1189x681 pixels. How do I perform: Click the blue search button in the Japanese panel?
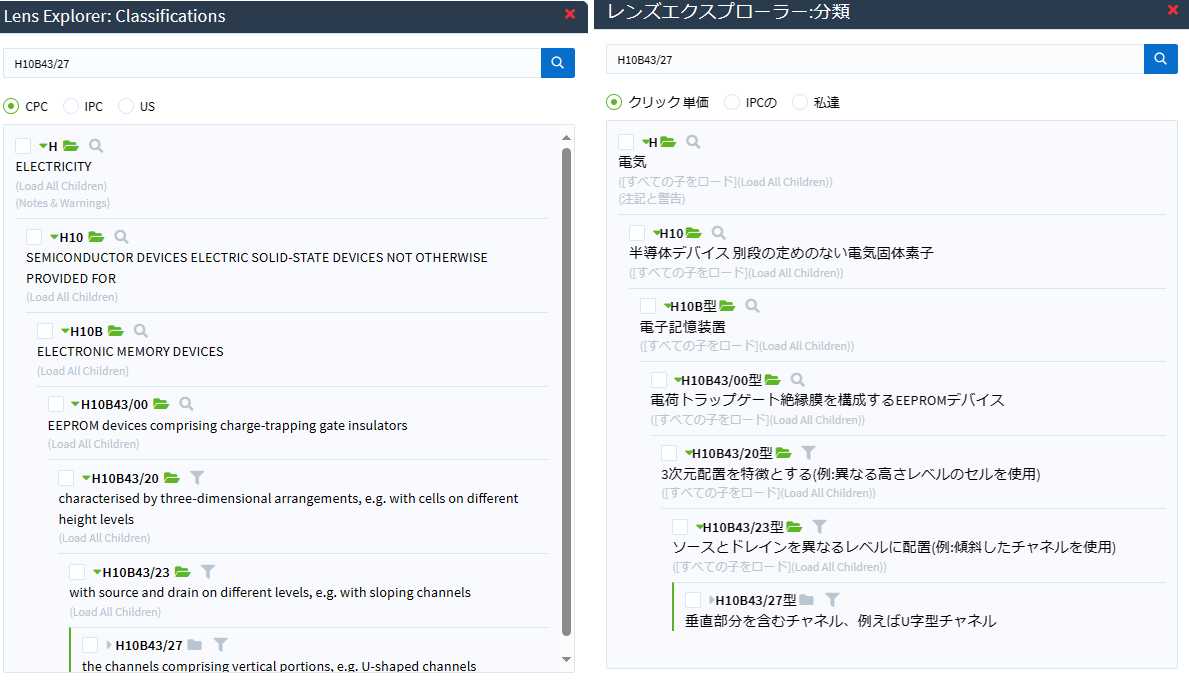click(x=1160, y=59)
